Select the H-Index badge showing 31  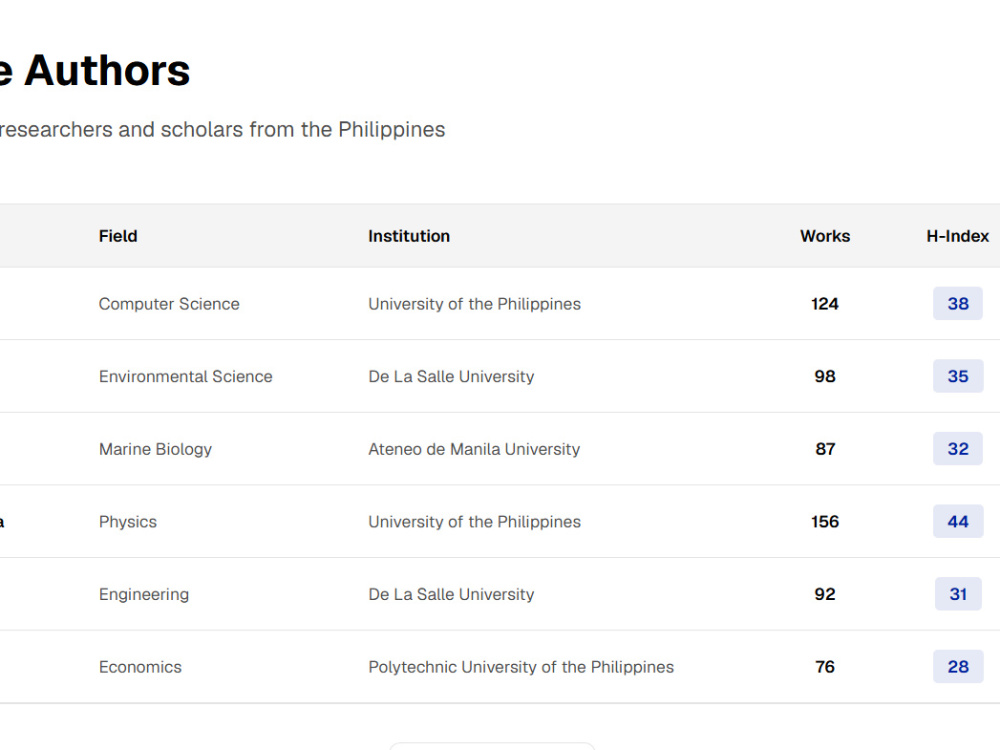[958, 594]
